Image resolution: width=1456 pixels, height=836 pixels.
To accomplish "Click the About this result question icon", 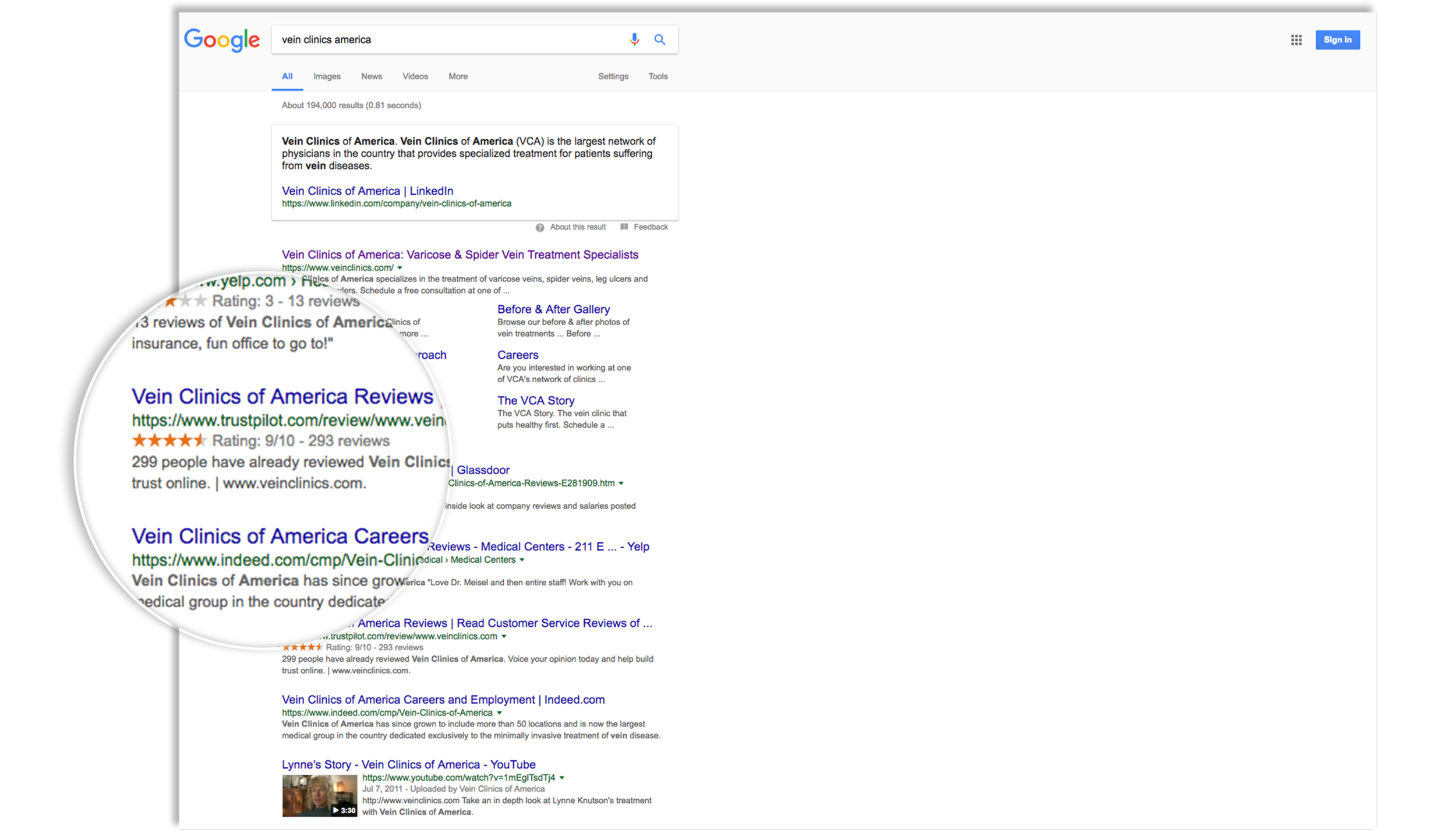I will point(540,227).
